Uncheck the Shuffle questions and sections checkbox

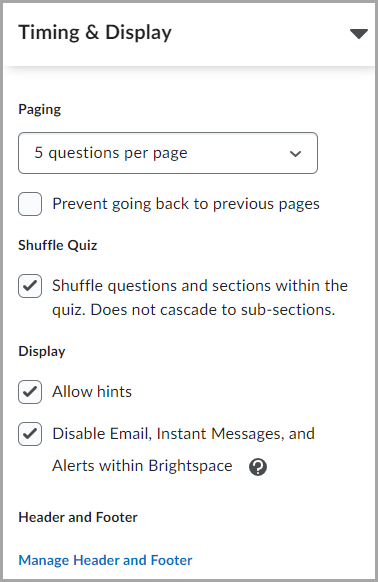30,286
